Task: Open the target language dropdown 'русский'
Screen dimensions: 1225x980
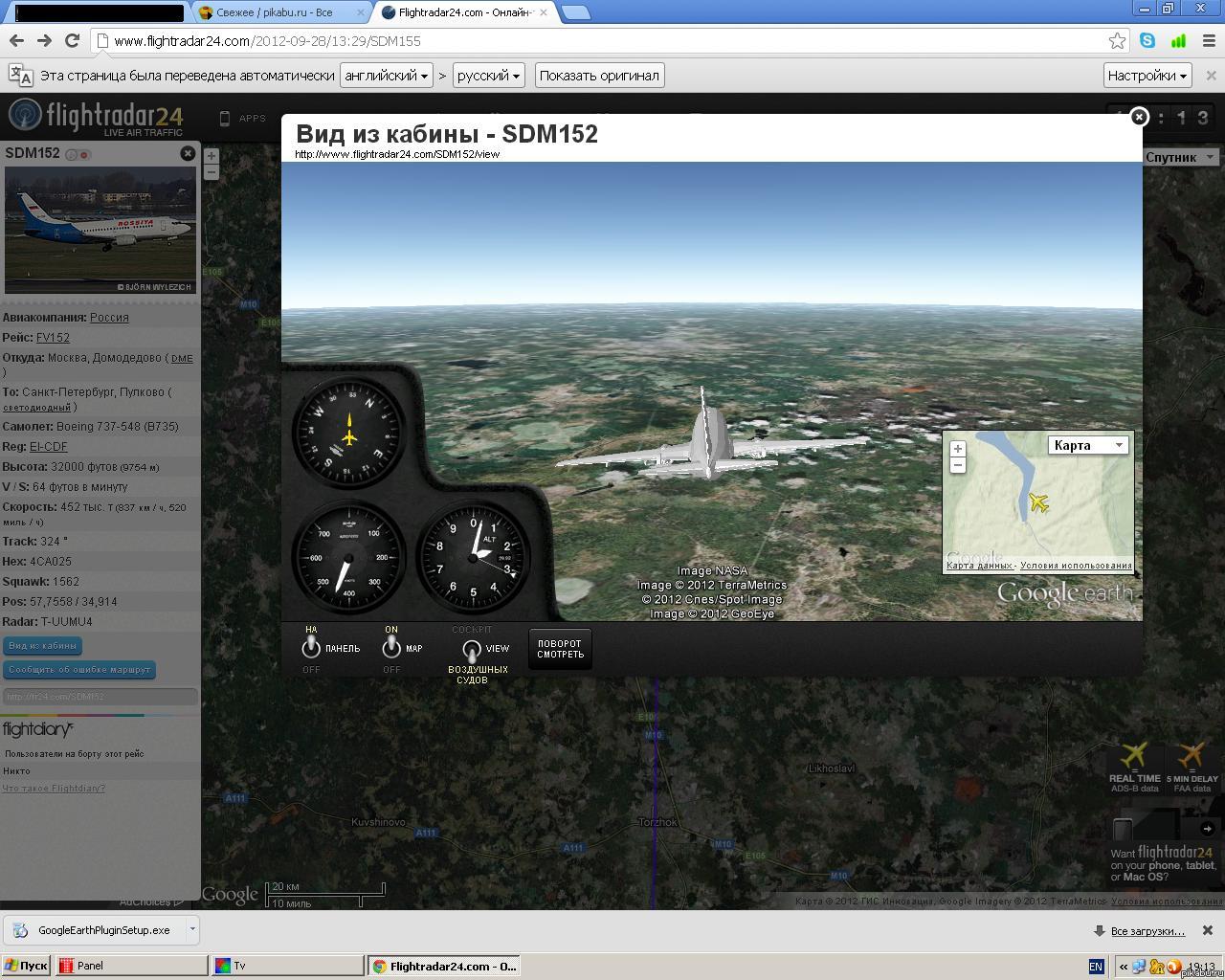Action: pyautogui.click(x=488, y=76)
